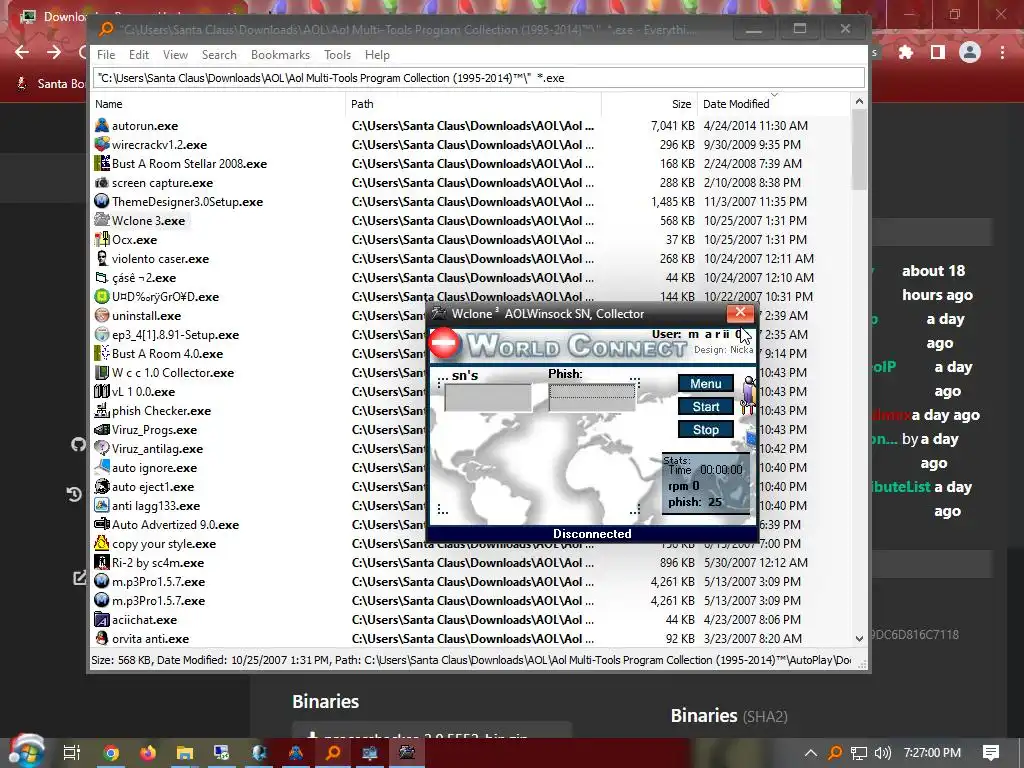Image resolution: width=1024 pixels, height=768 pixels.
Task: Select the W c c 1.0 Collector.exe row
Action: coord(471,373)
